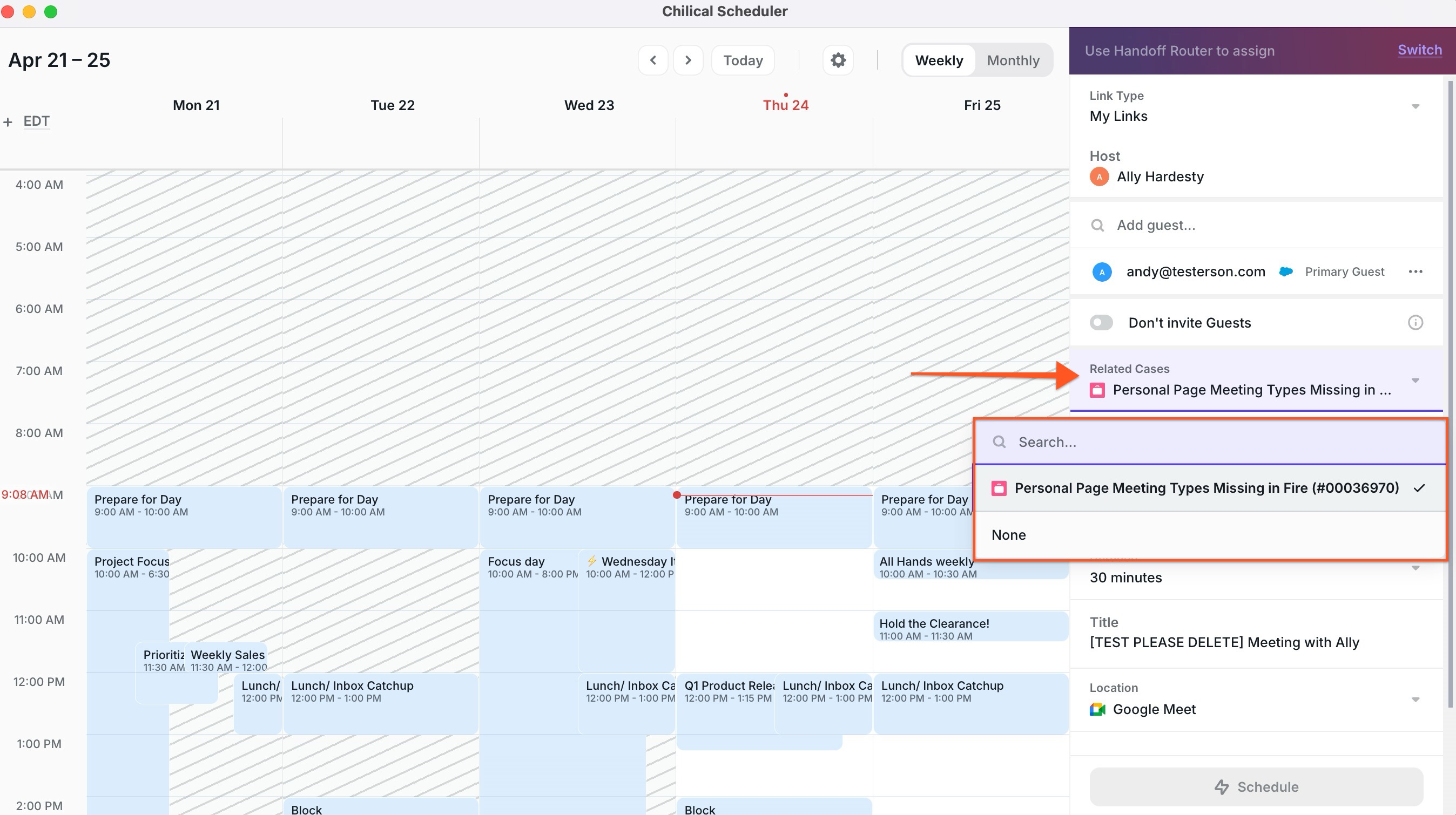This screenshot has width=1456, height=815.
Task: Go to previous week with left chevron
Action: [x=653, y=60]
